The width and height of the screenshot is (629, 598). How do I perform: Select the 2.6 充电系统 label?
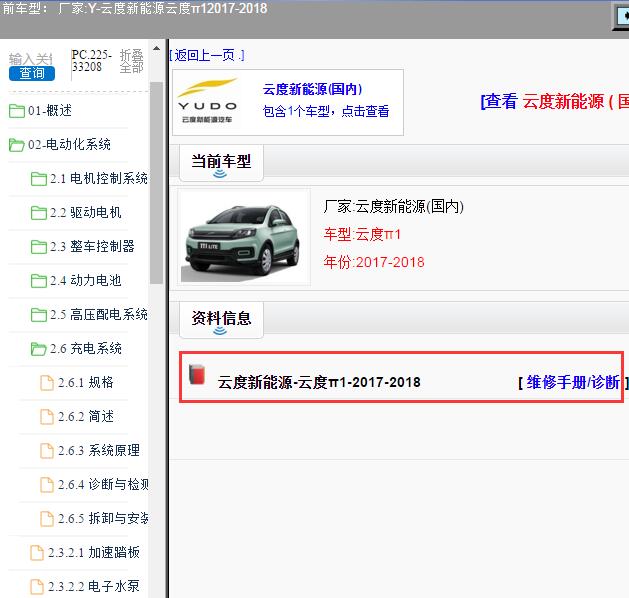[x=86, y=349]
